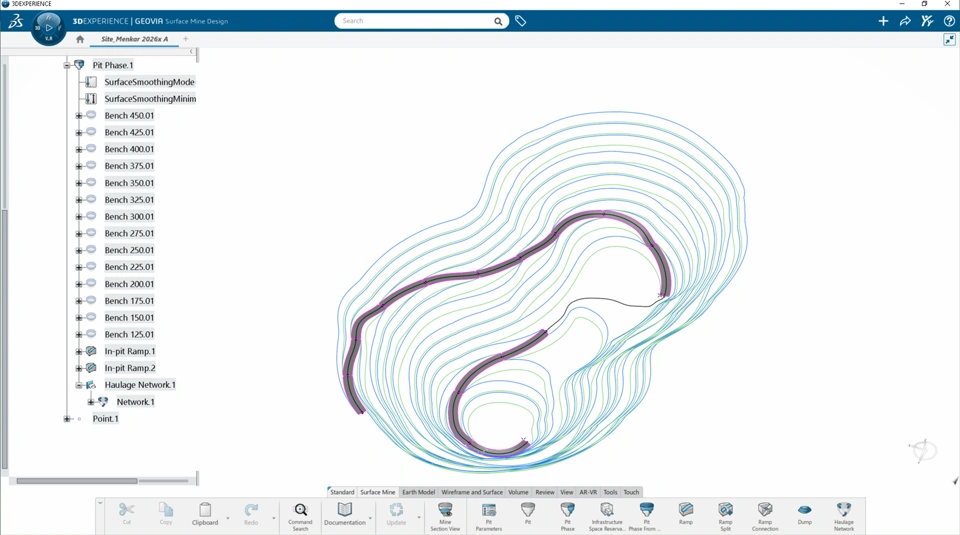
Task: Switch to the Standard tab
Action: pos(342,492)
